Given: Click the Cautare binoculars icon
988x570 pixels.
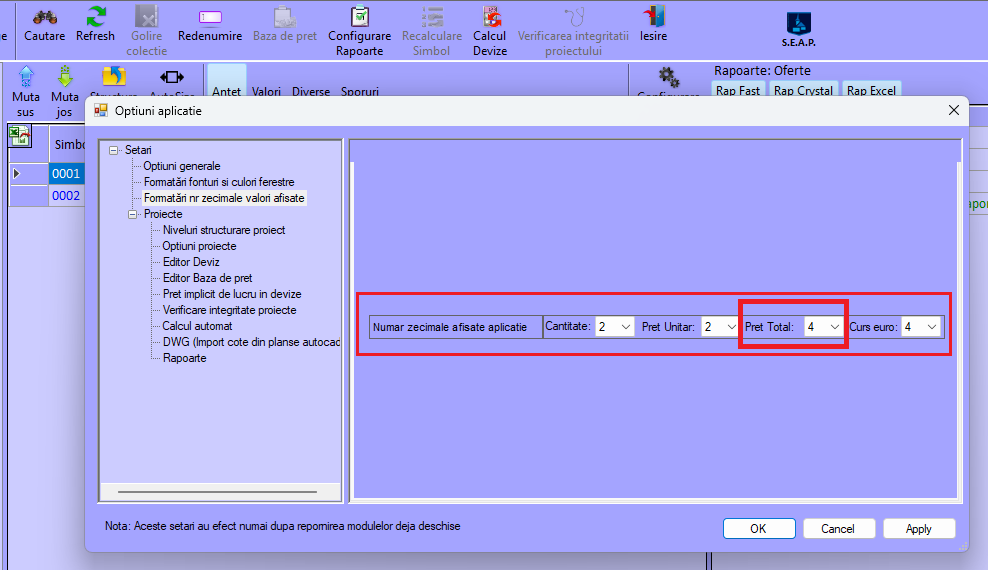Looking at the screenshot, I should (44, 17).
